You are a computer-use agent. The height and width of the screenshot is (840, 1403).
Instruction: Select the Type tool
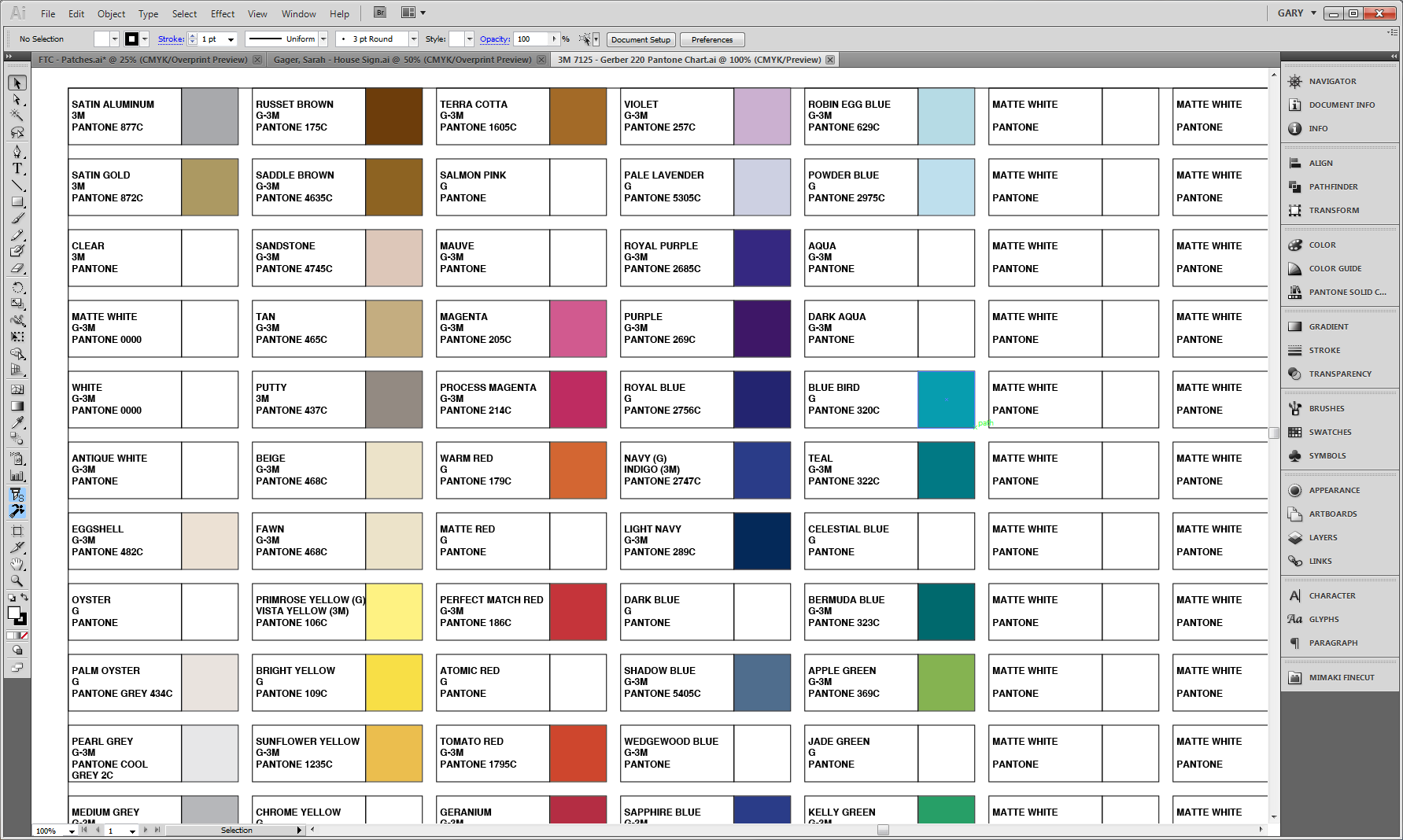click(17, 168)
